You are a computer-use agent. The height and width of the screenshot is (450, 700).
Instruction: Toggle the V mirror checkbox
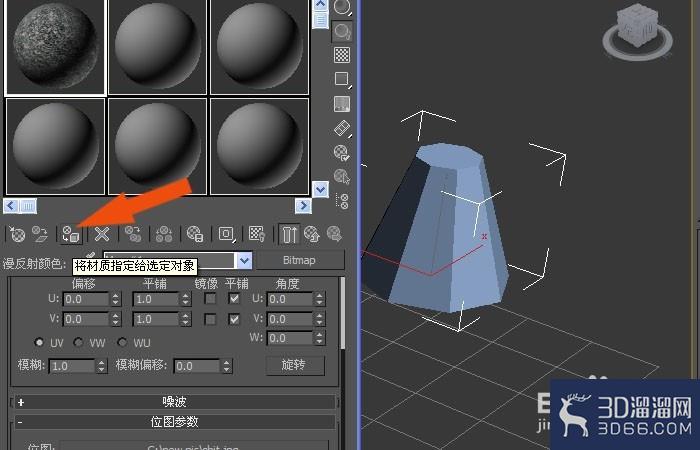click(x=210, y=319)
